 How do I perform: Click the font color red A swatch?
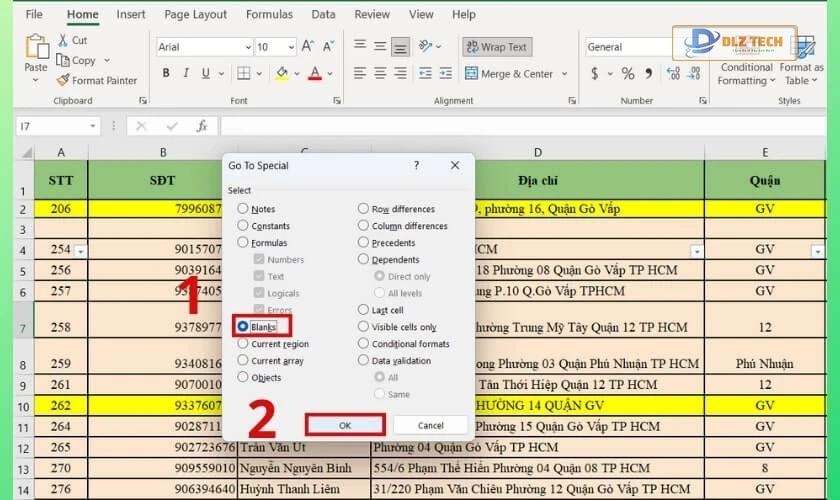315,73
